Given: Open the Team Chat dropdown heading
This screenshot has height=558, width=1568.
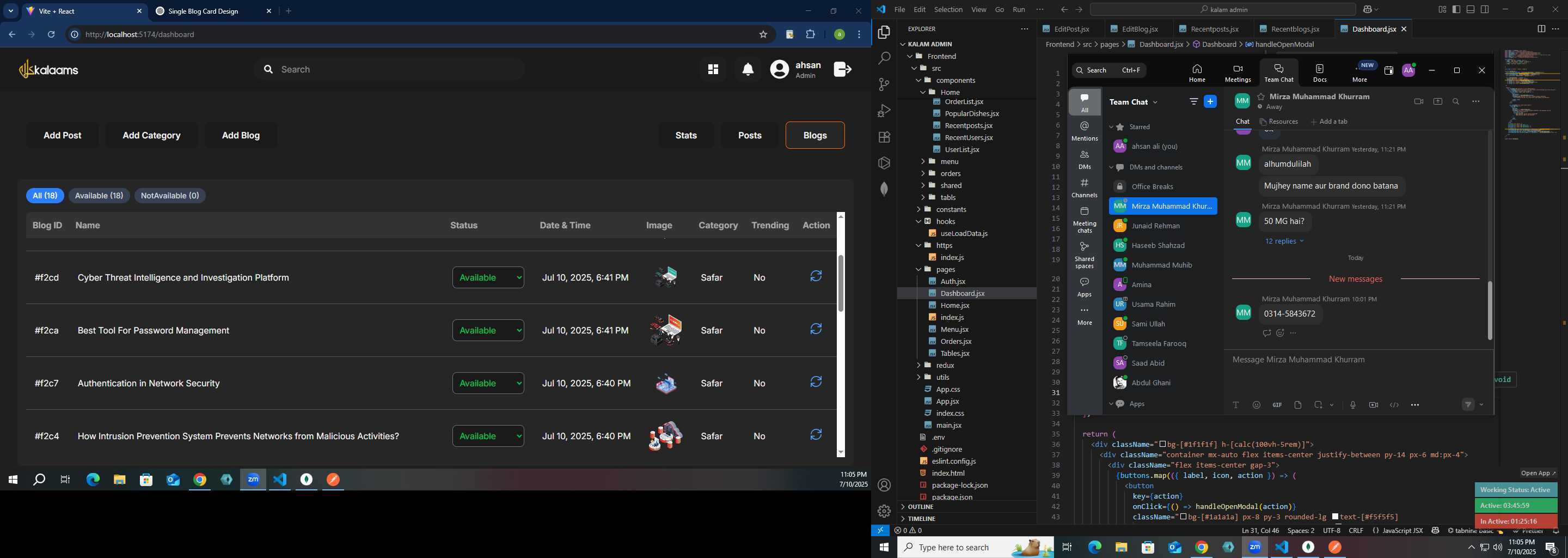Looking at the screenshot, I should [1134, 102].
